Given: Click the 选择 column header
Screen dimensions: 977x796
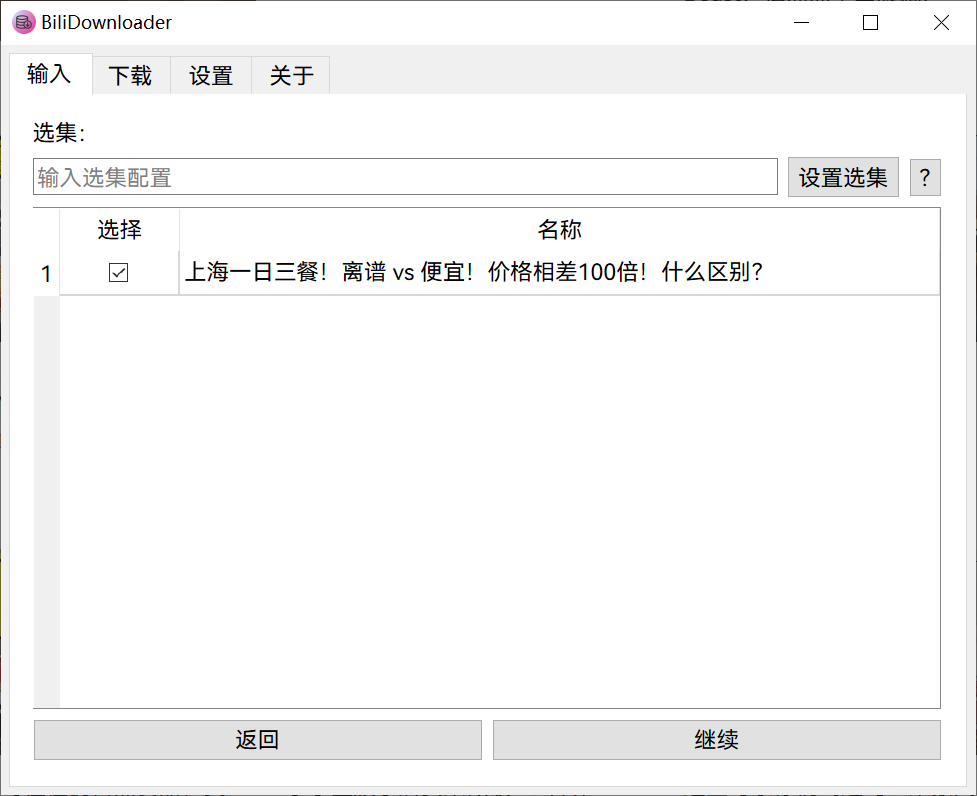Looking at the screenshot, I should pos(120,229).
